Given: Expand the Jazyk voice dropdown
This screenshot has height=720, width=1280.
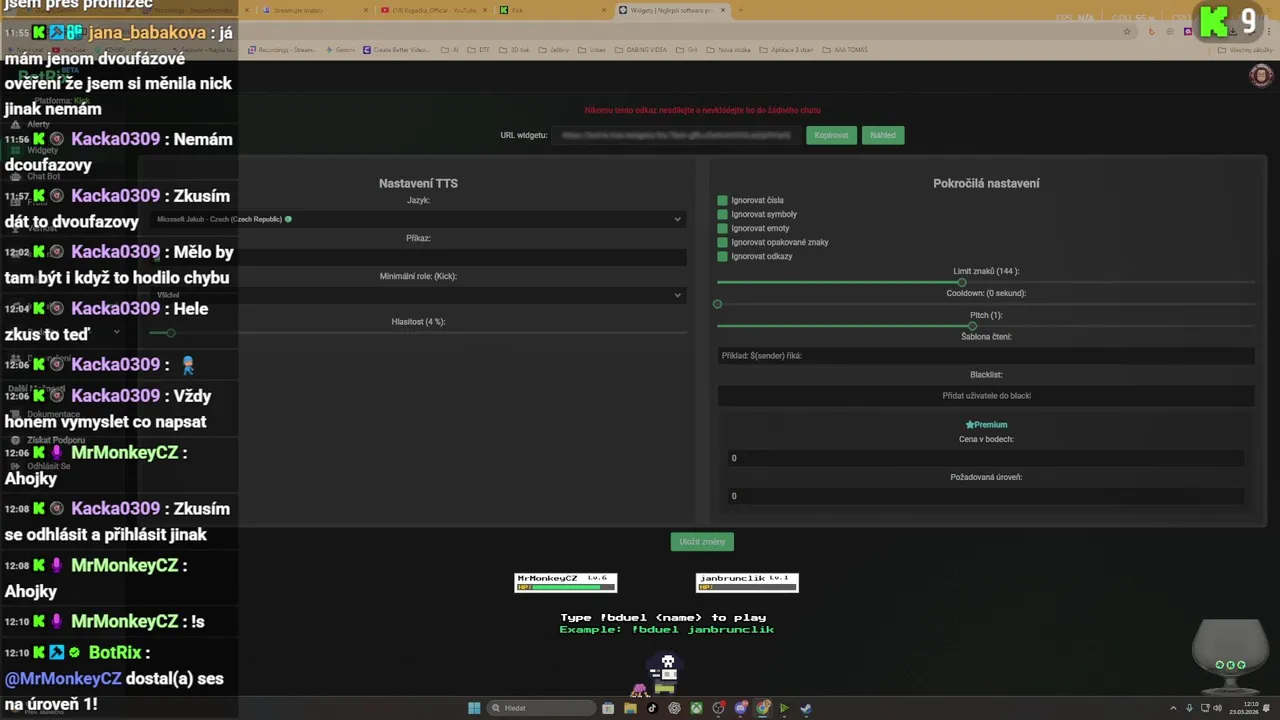Looking at the screenshot, I should click(x=419, y=219).
